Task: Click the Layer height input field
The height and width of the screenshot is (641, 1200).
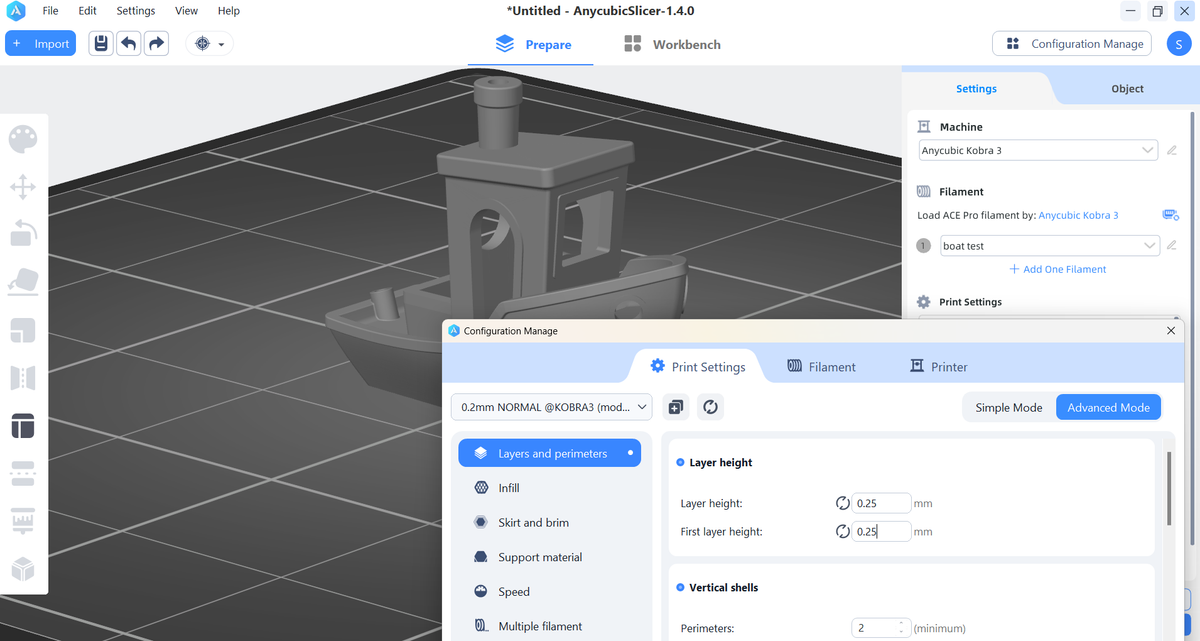Action: point(881,503)
